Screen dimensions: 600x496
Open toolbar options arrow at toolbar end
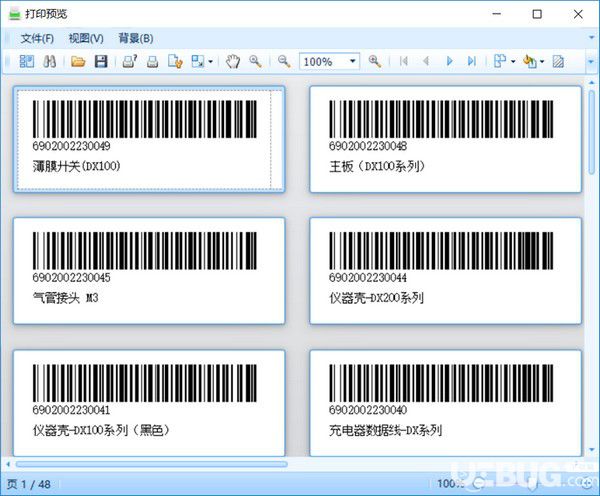[x=590, y=61]
